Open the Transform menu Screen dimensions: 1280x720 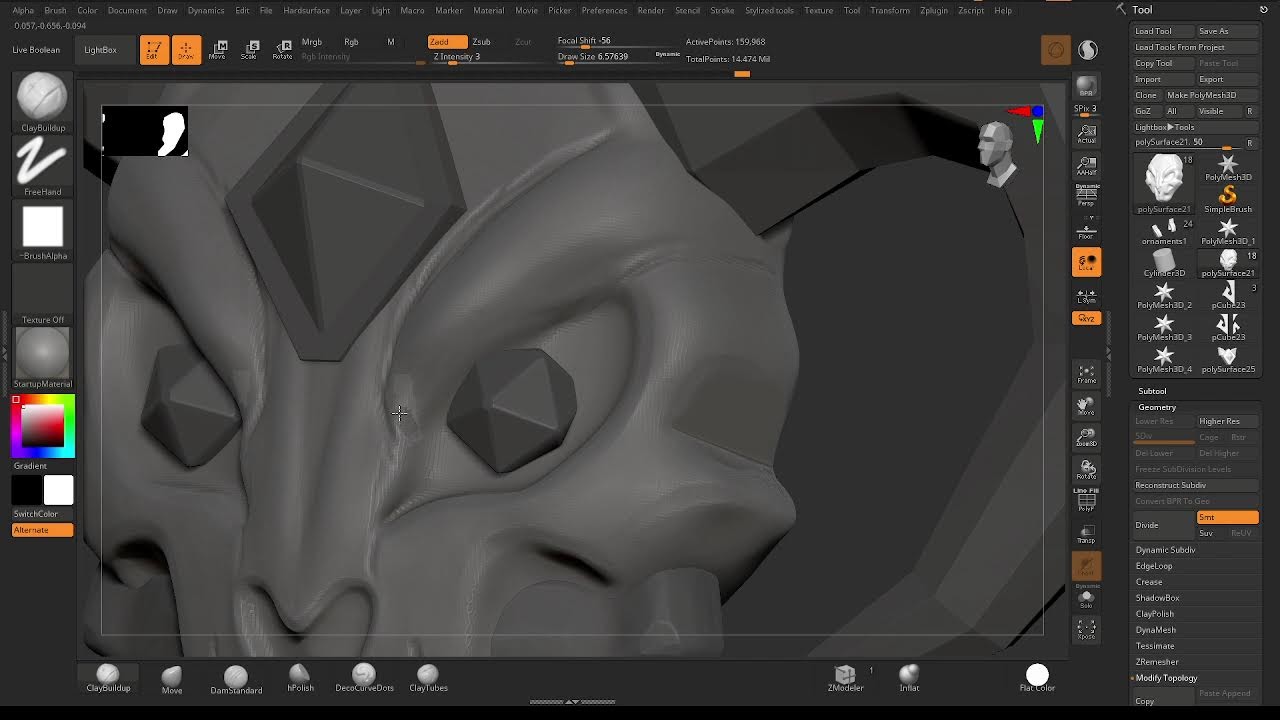click(890, 10)
